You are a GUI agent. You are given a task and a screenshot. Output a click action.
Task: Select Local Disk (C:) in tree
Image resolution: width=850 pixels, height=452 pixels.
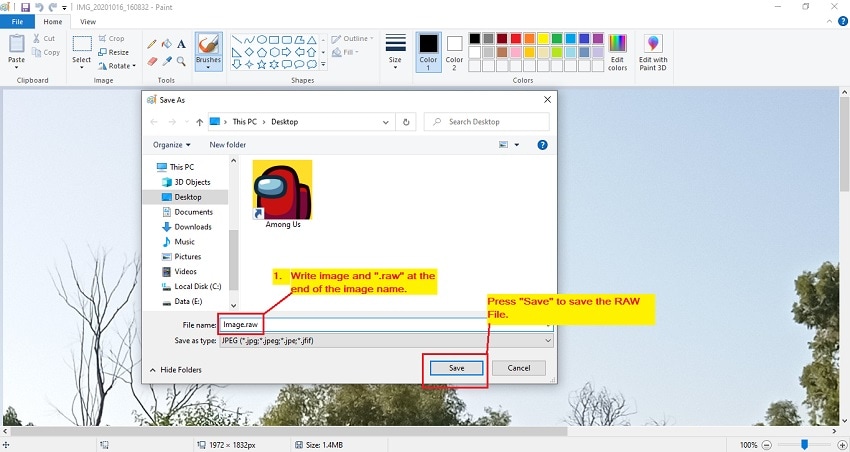click(191, 286)
